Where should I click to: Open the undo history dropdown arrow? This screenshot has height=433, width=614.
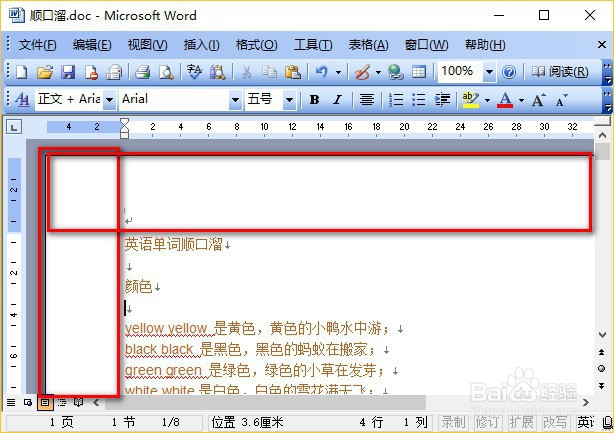tap(338, 72)
